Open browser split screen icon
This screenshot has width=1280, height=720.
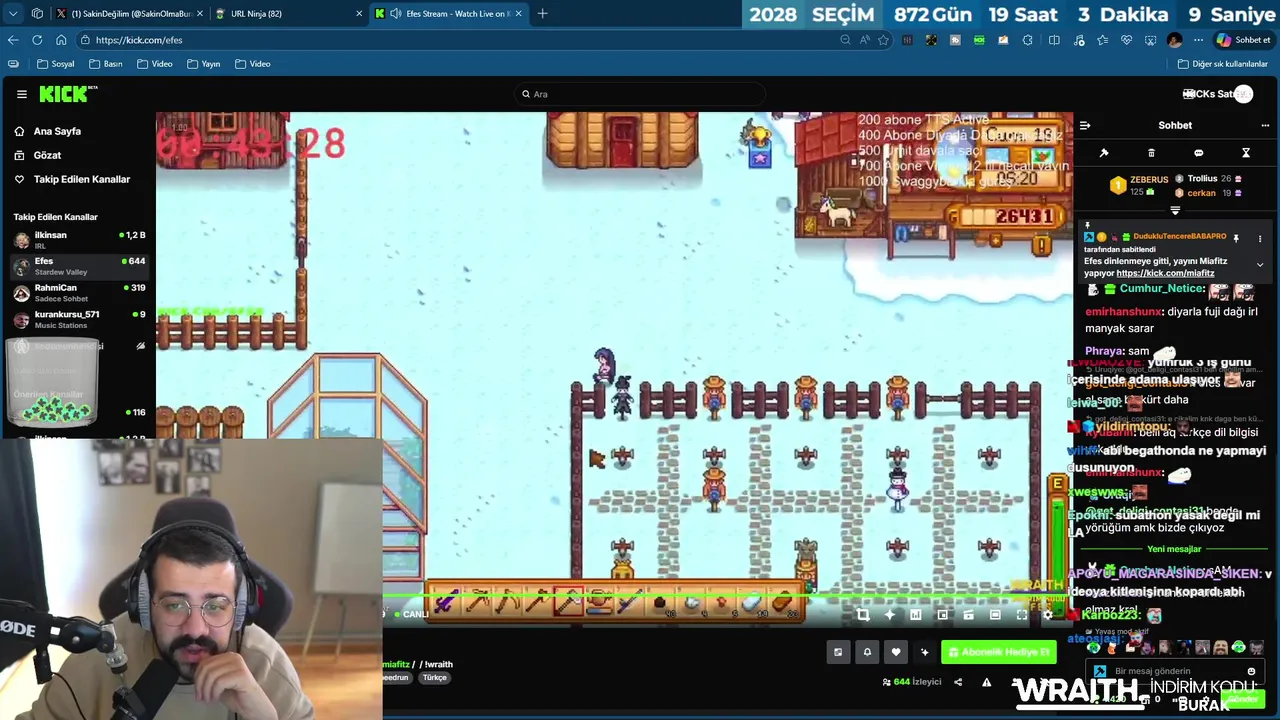tap(1054, 40)
